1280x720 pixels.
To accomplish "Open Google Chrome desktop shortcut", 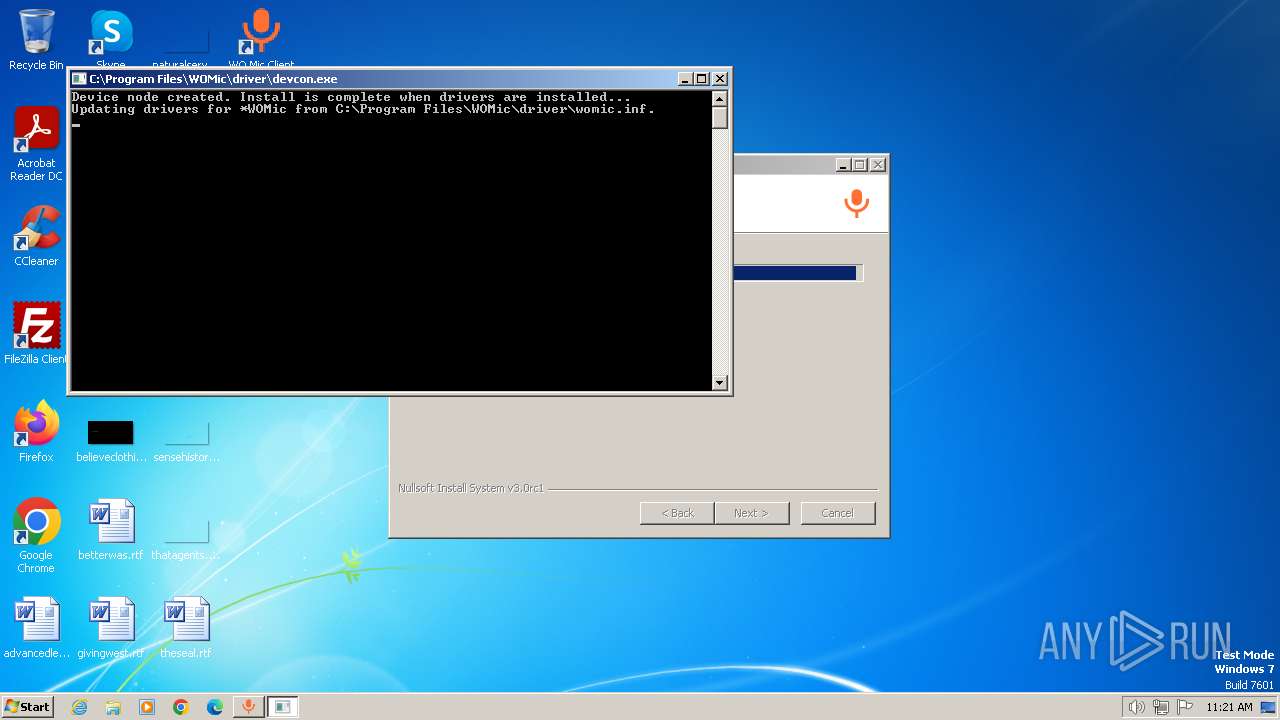I will (x=36, y=535).
